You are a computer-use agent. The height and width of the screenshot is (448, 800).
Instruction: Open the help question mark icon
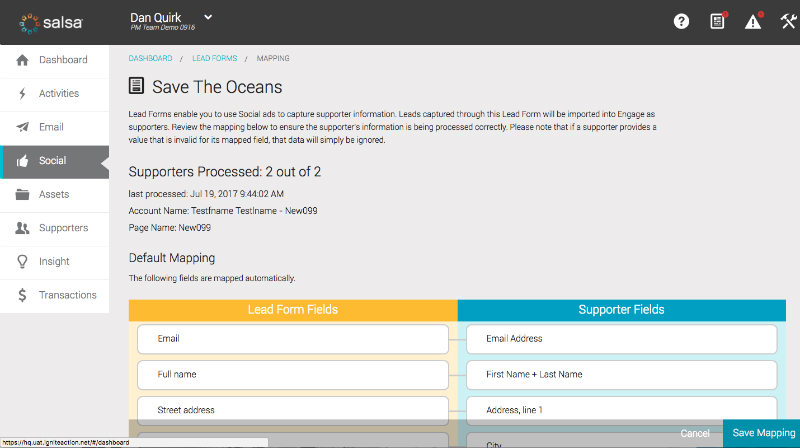click(x=681, y=21)
